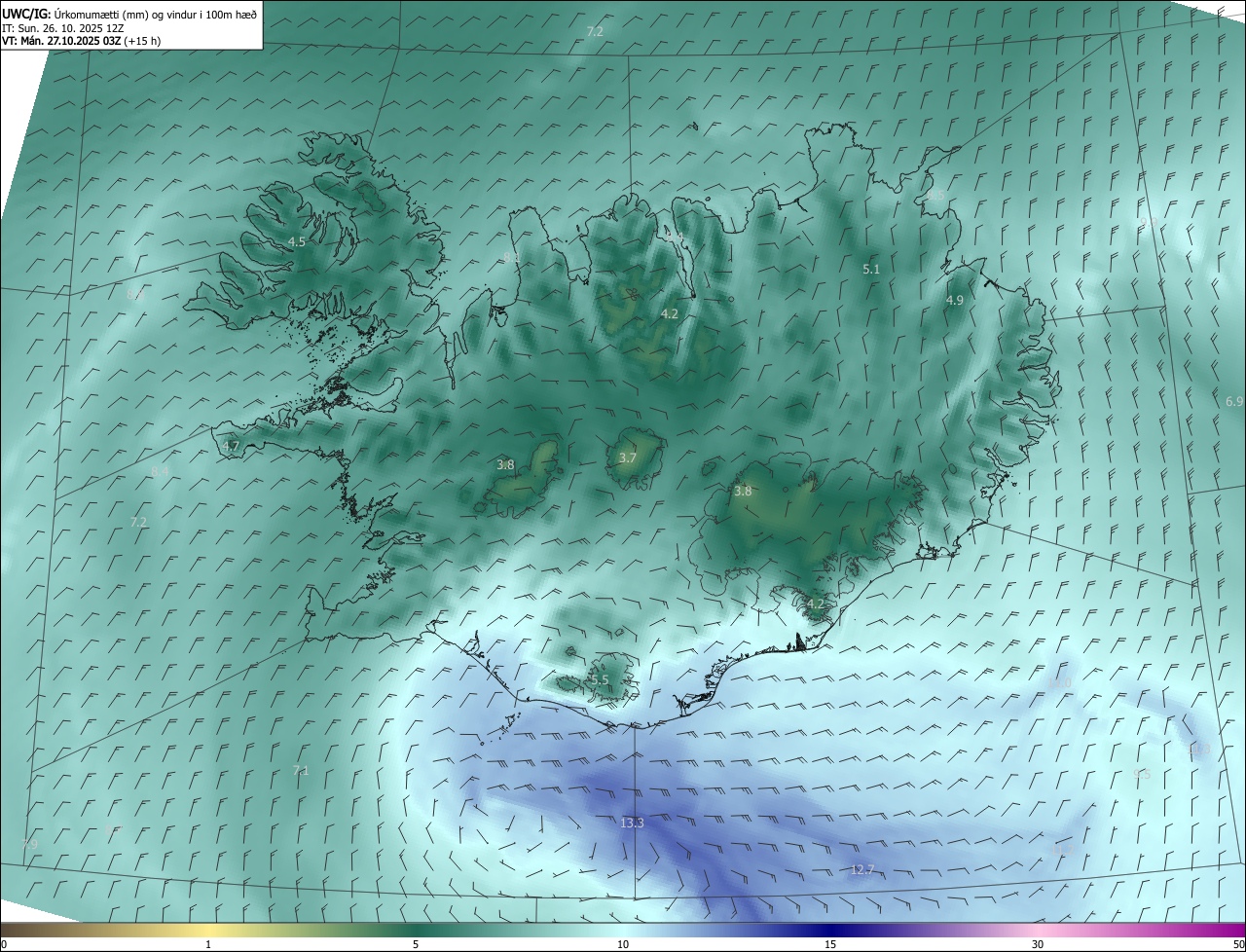Viewport: 1246px width, 952px height.
Task: Click the 7.1 value in the southwest sea
Action: 301,770
